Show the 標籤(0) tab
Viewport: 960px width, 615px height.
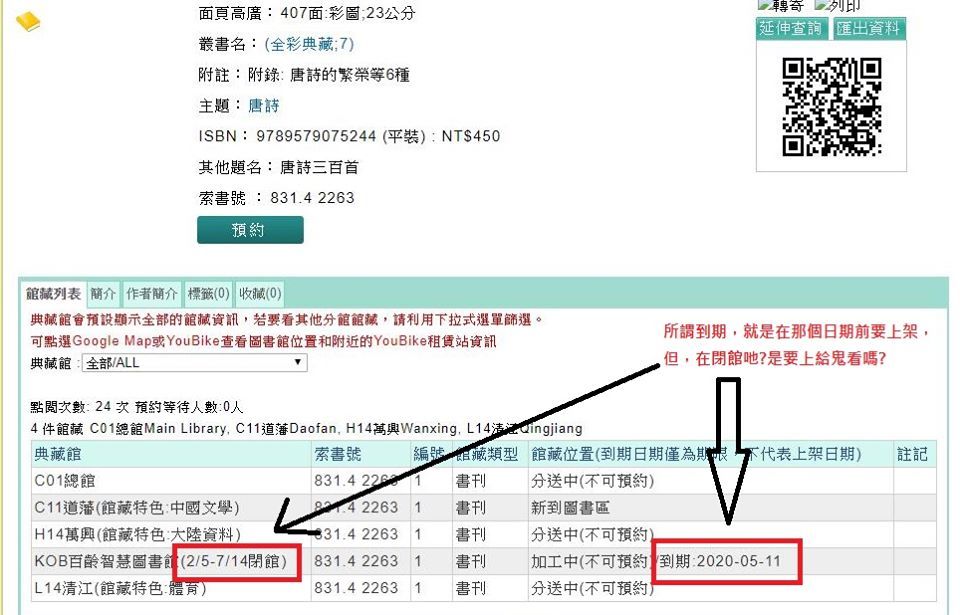coord(208,294)
